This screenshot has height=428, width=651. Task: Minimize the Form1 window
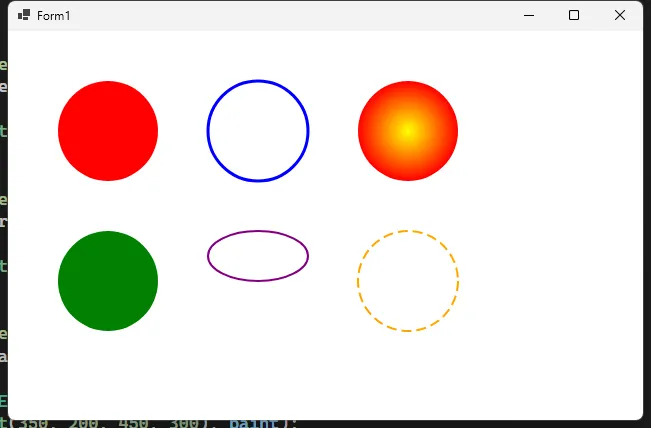[x=529, y=15]
